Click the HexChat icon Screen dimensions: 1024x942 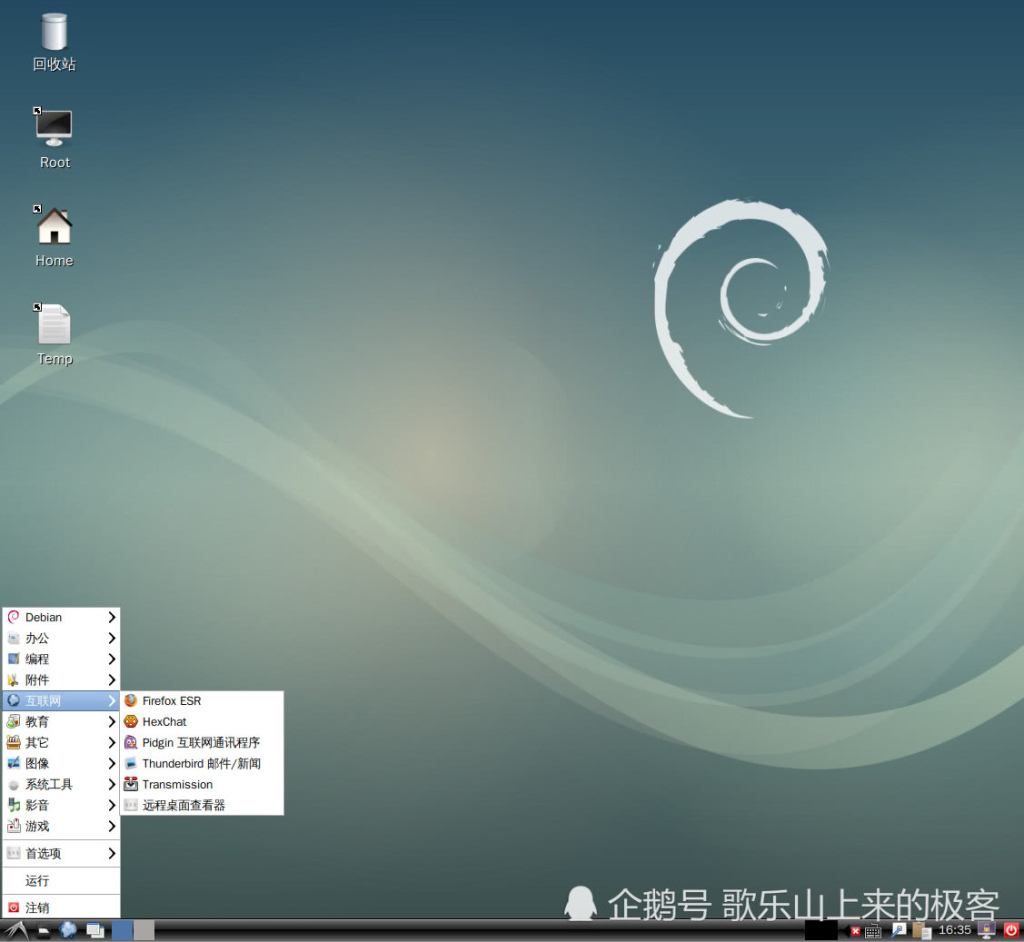click(x=131, y=722)
